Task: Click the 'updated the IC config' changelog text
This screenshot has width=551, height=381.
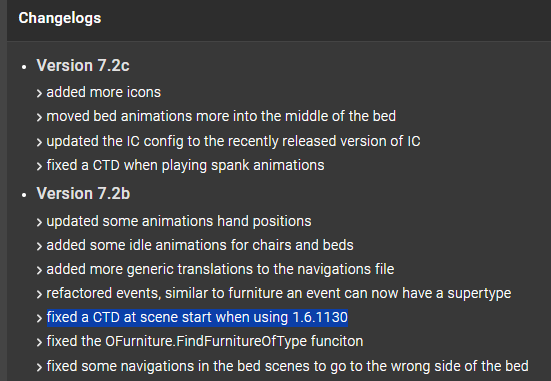Action: pyautogui.click(x=233, y=141)
